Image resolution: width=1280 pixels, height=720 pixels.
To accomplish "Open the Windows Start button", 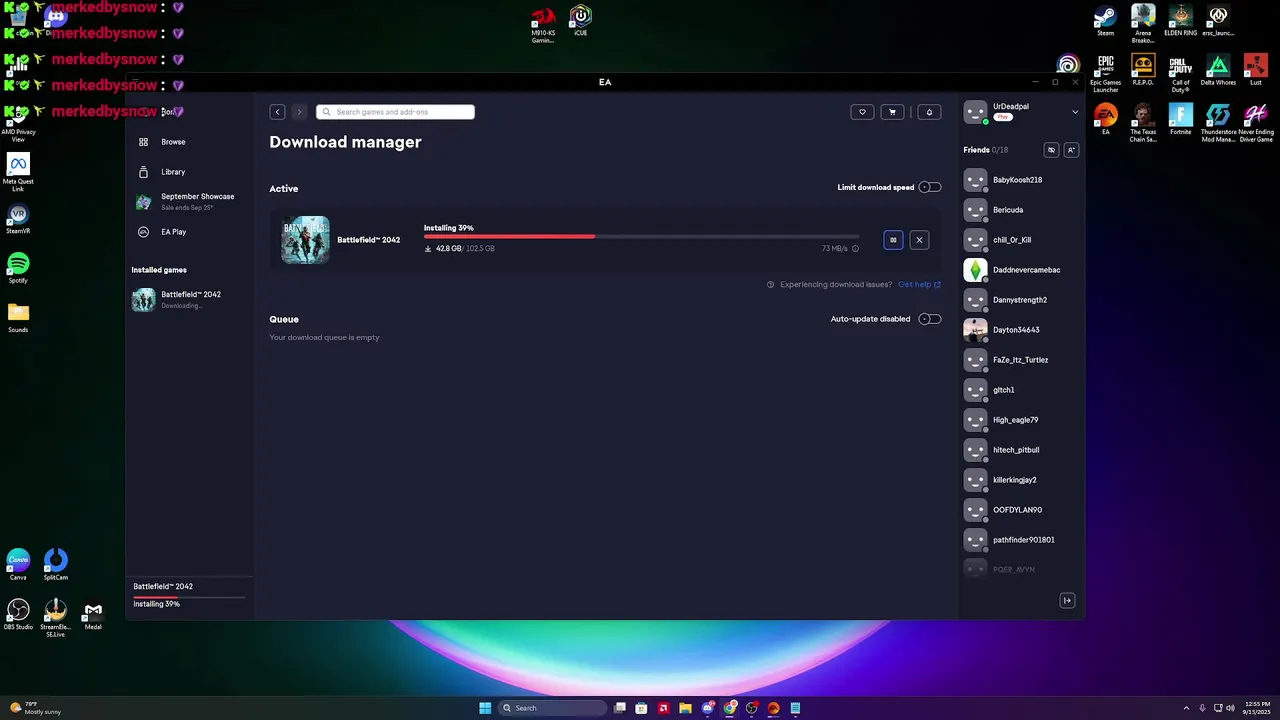I will [485, 708].
